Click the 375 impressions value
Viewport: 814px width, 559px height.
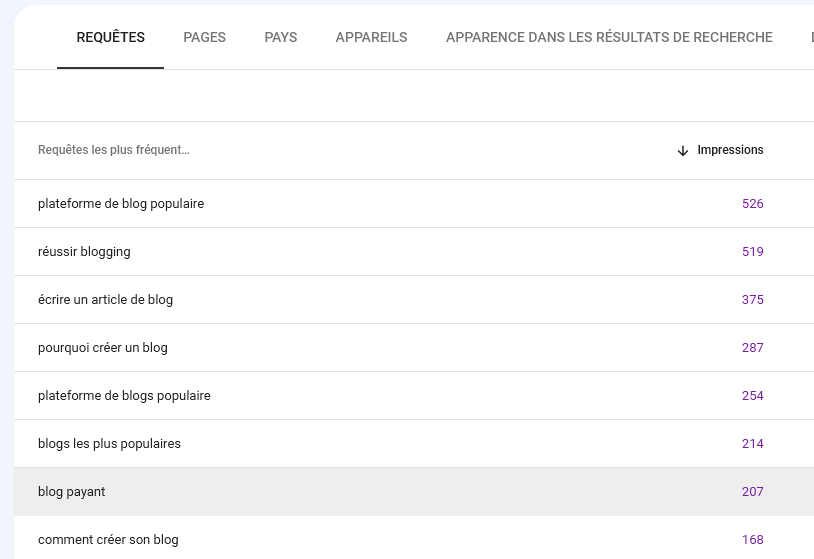pos(753,299)
